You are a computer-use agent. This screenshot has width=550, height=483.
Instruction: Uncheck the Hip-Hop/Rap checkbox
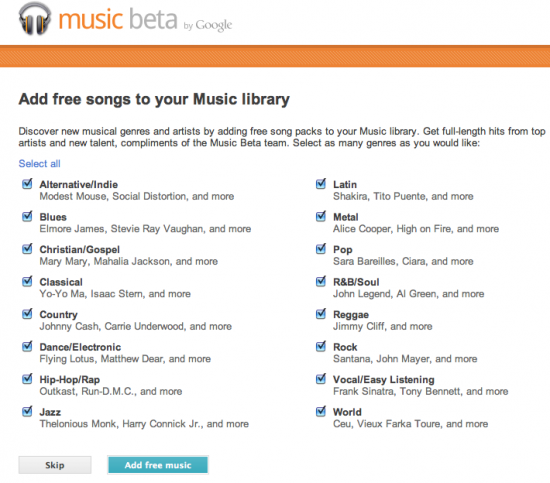click(27, 379)
